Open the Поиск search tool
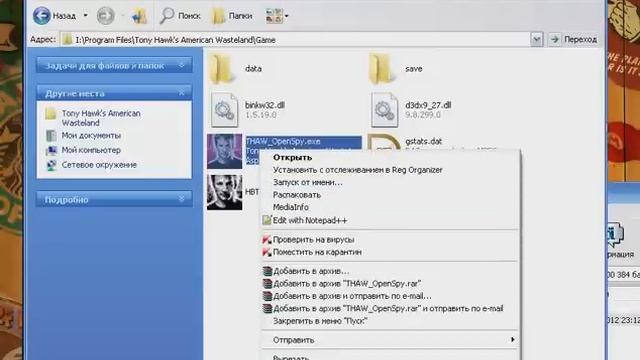The image size is (640, 360). tap(180, 16)
